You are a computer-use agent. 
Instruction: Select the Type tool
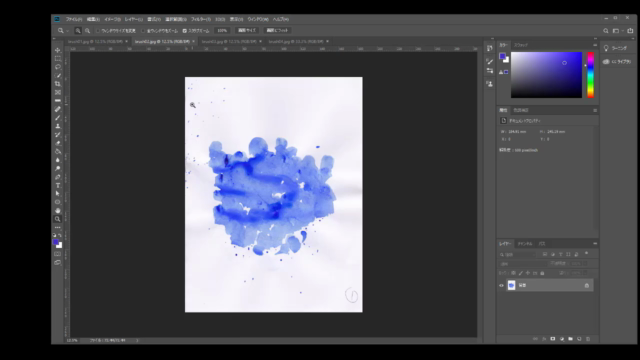(x=58, y=186)
